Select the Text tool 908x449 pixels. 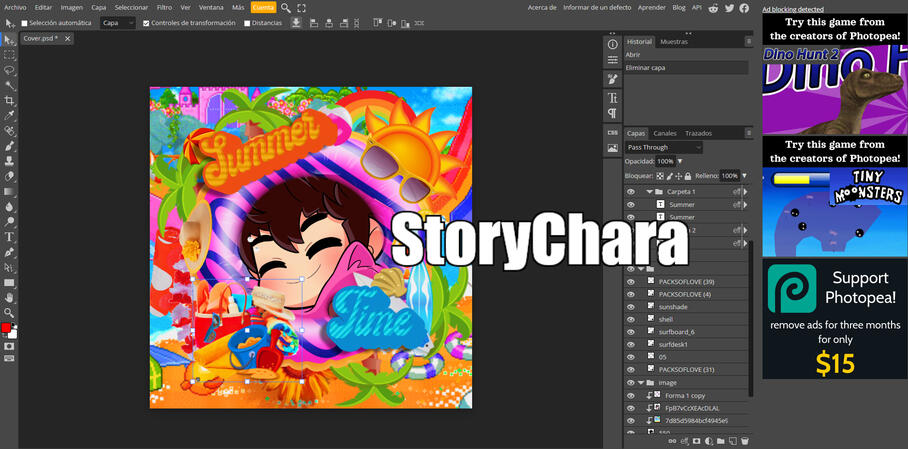(x=10, y=237)
